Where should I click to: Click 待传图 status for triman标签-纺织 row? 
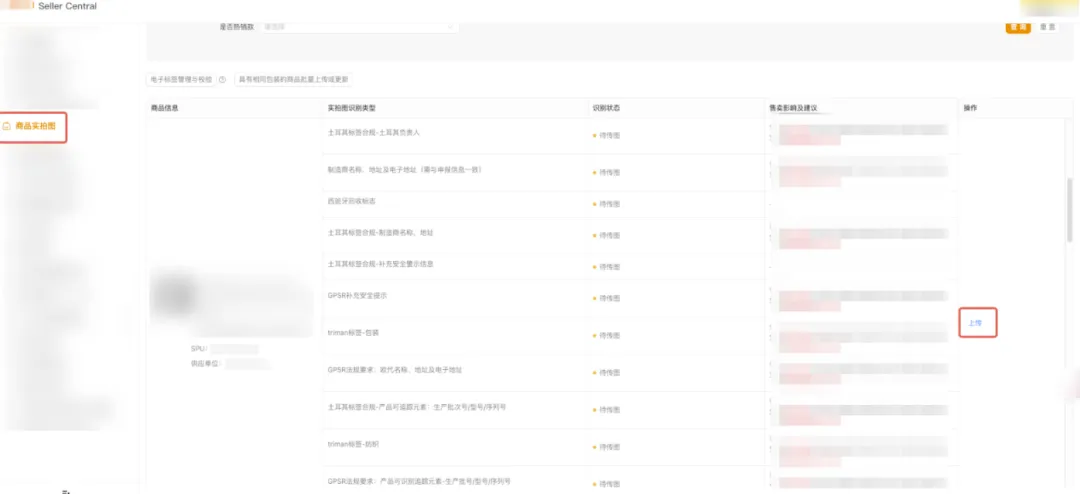click(x=606, y=447)
